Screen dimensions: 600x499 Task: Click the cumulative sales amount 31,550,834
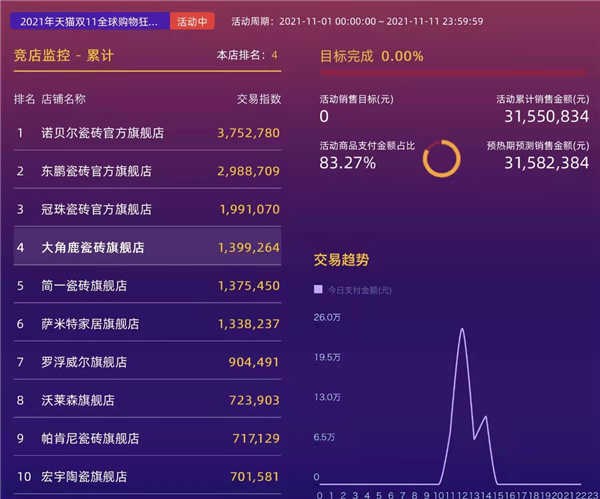546,116
